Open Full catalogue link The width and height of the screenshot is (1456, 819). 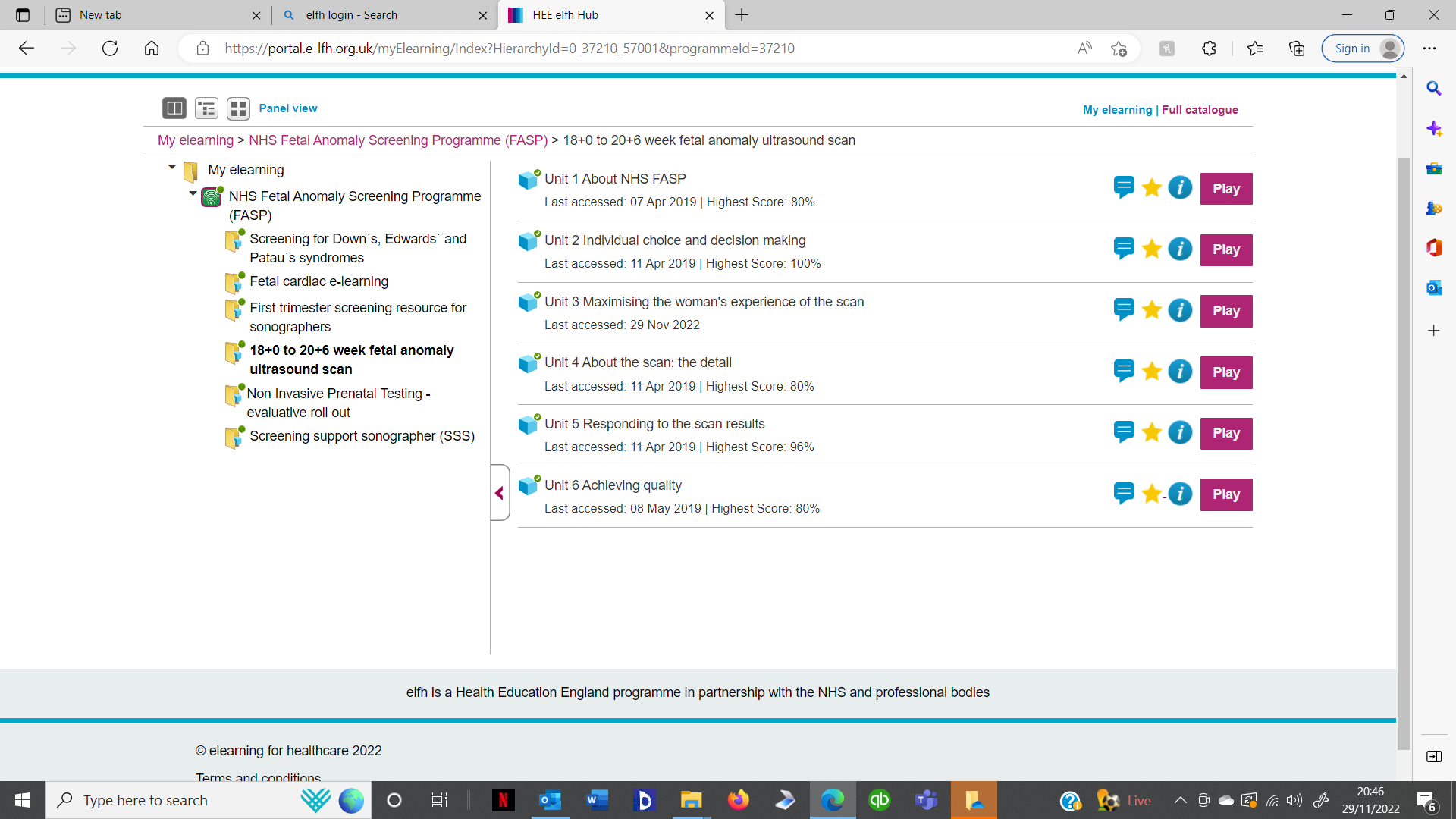click(1200, 110)
